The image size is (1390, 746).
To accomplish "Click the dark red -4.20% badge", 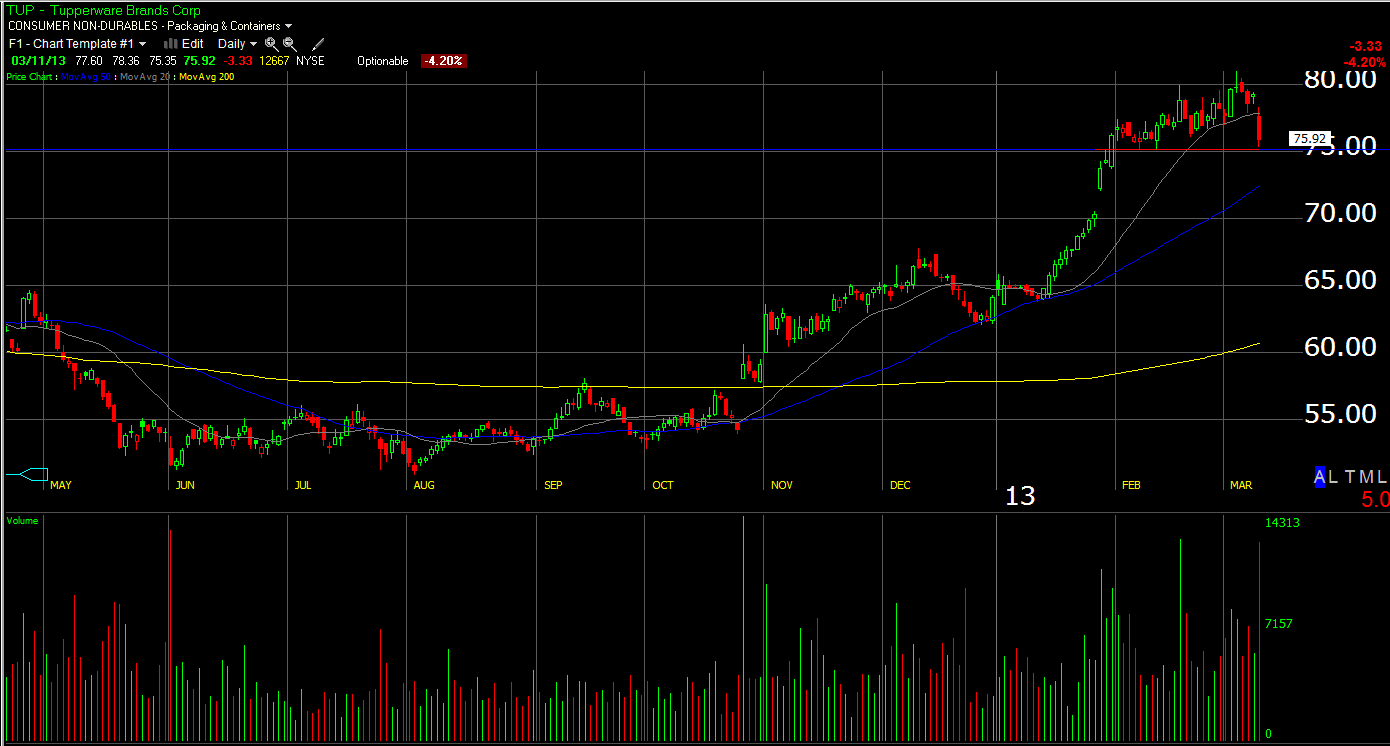I will click(x=443, y=61).
